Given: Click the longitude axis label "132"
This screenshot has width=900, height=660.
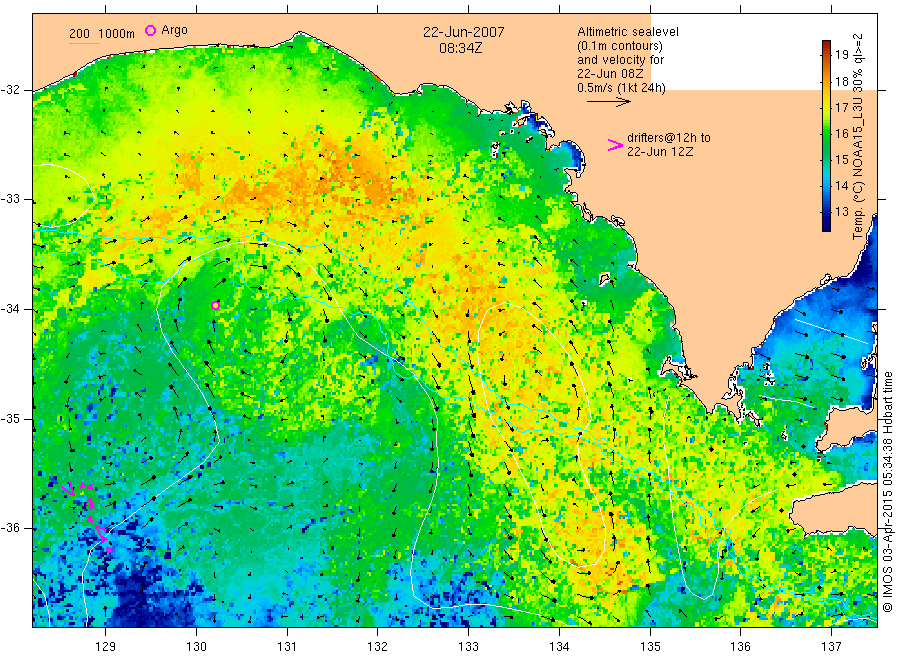Looking at the screenshot, I should tap(378, 647).
